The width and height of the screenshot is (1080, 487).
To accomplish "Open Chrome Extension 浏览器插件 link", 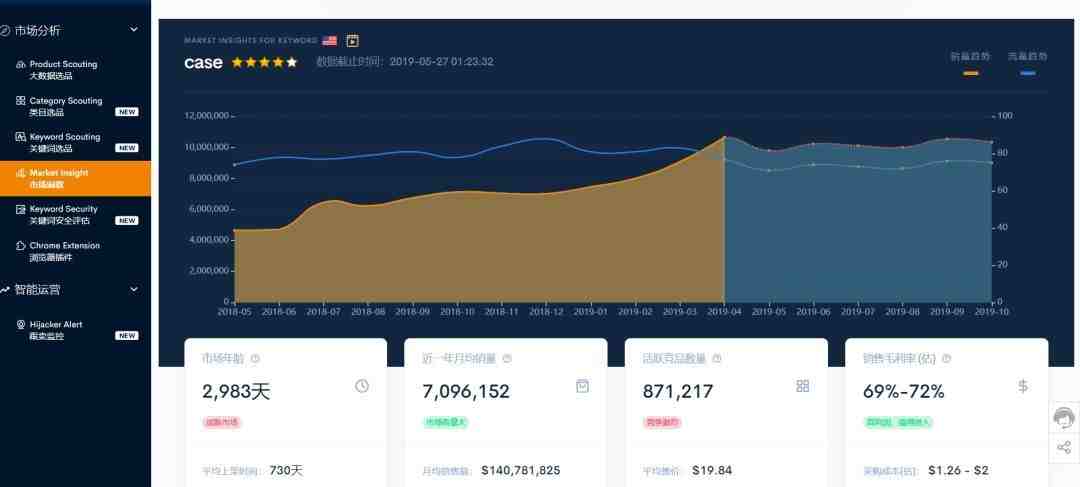I will tap(64, 251).
